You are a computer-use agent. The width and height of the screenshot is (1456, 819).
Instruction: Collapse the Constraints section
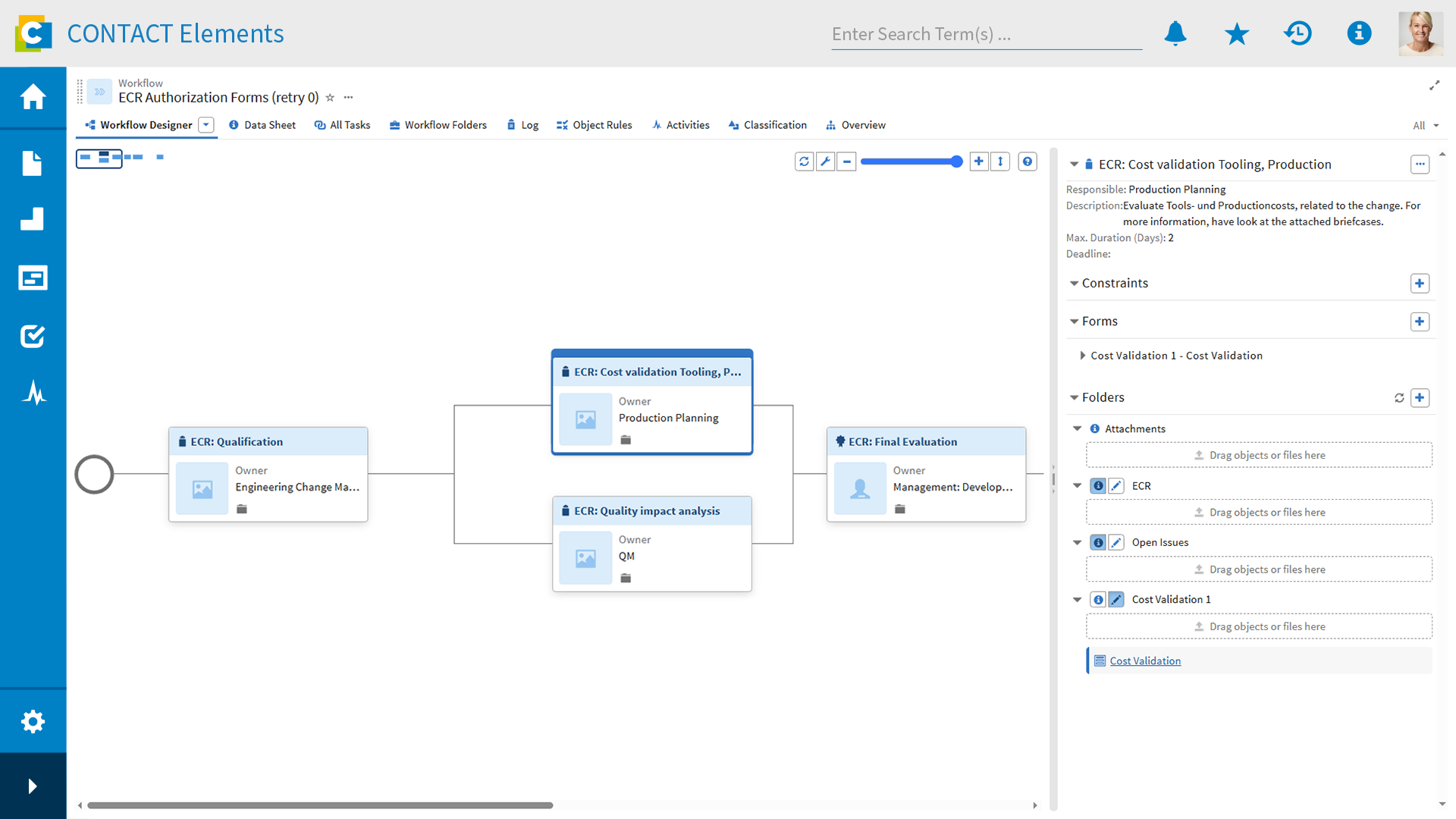1074,284
